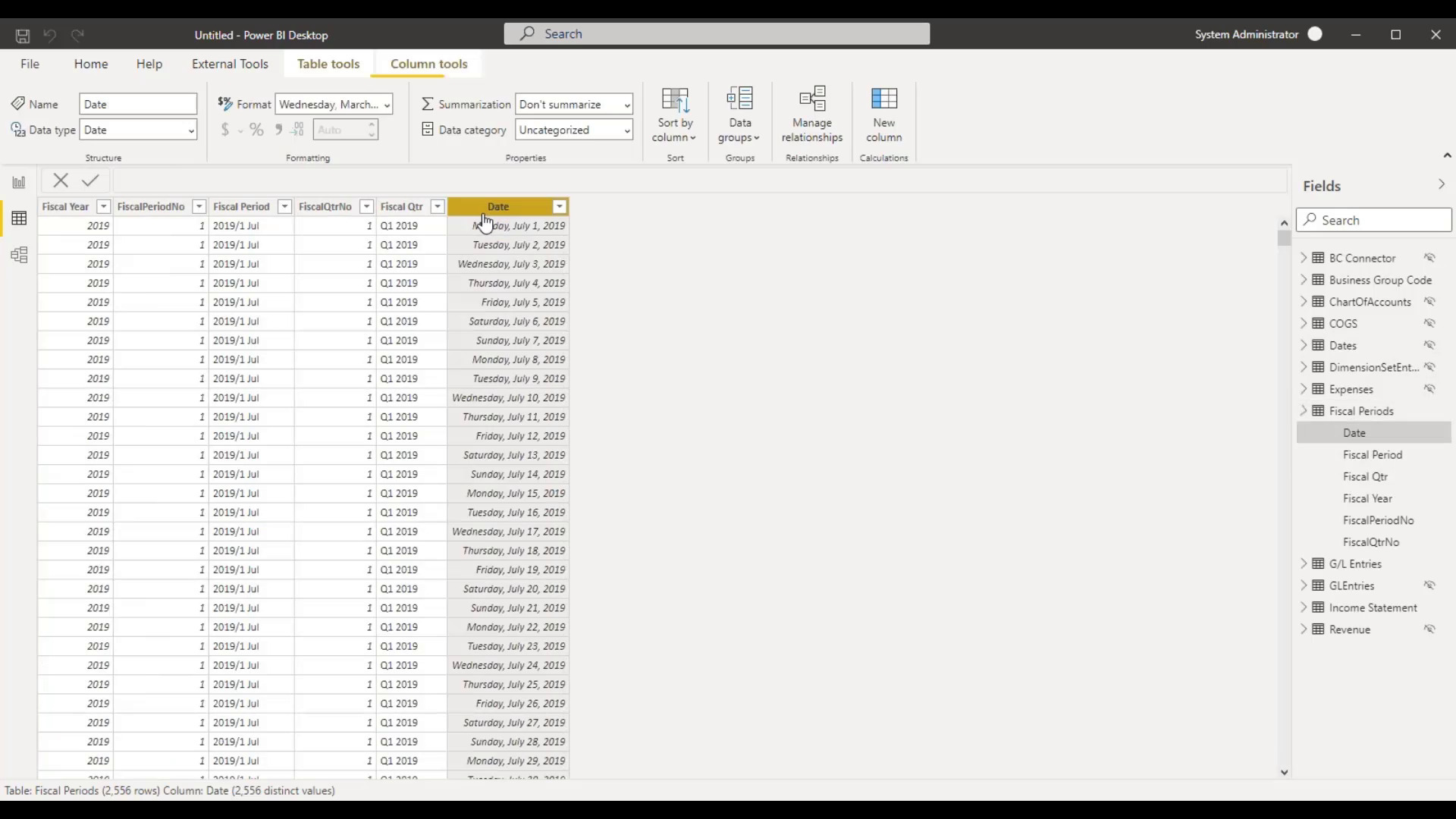Apply percentage formatting
This screenshot has width=1456, height=819.
click(x=257, y=129)
